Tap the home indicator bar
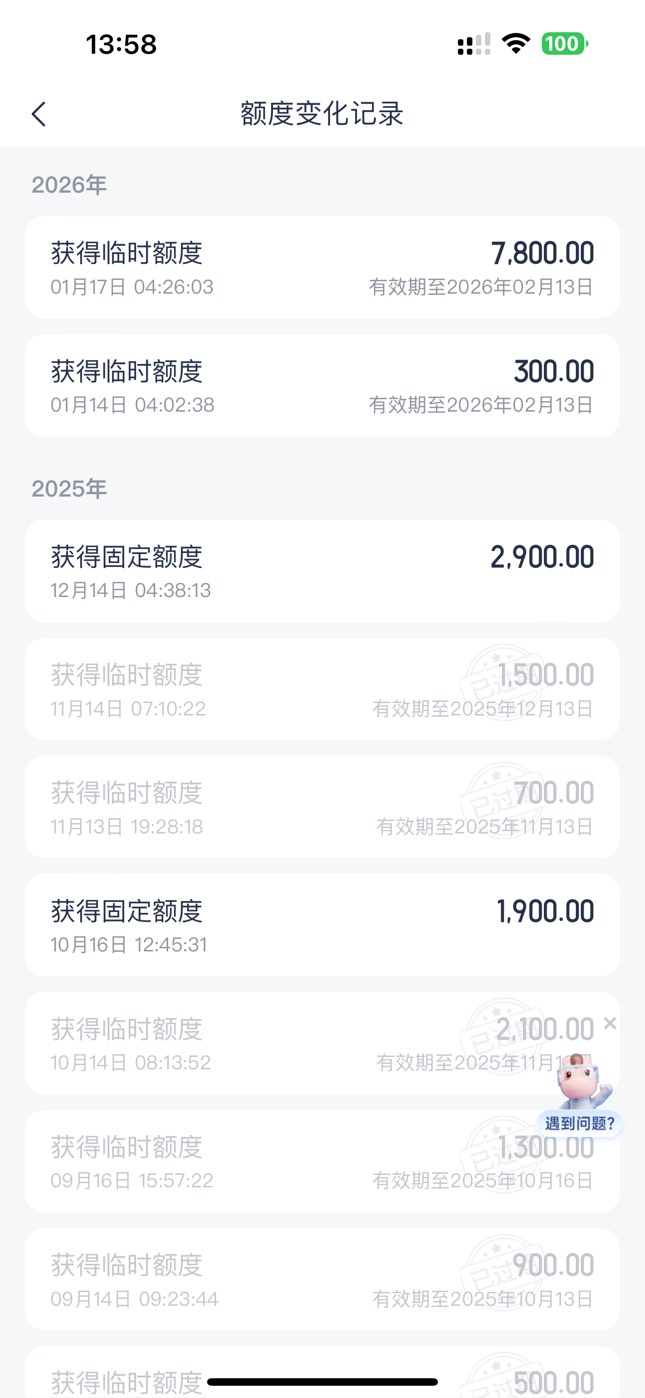The image size is (645, 1398). (322, 1382)
